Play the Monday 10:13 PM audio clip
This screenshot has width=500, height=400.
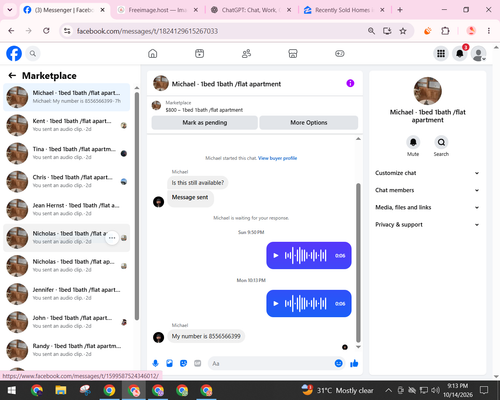click(276, 304)
